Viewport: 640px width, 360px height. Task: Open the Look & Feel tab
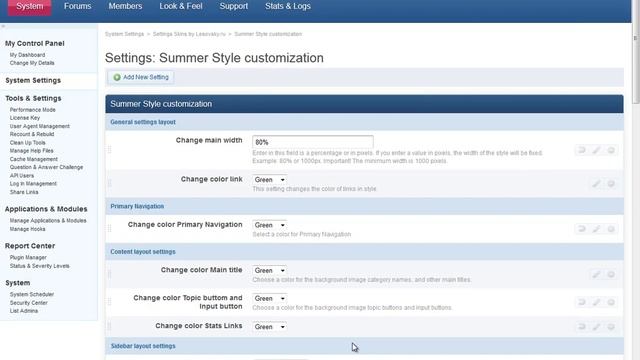click(x=181, y=6)
